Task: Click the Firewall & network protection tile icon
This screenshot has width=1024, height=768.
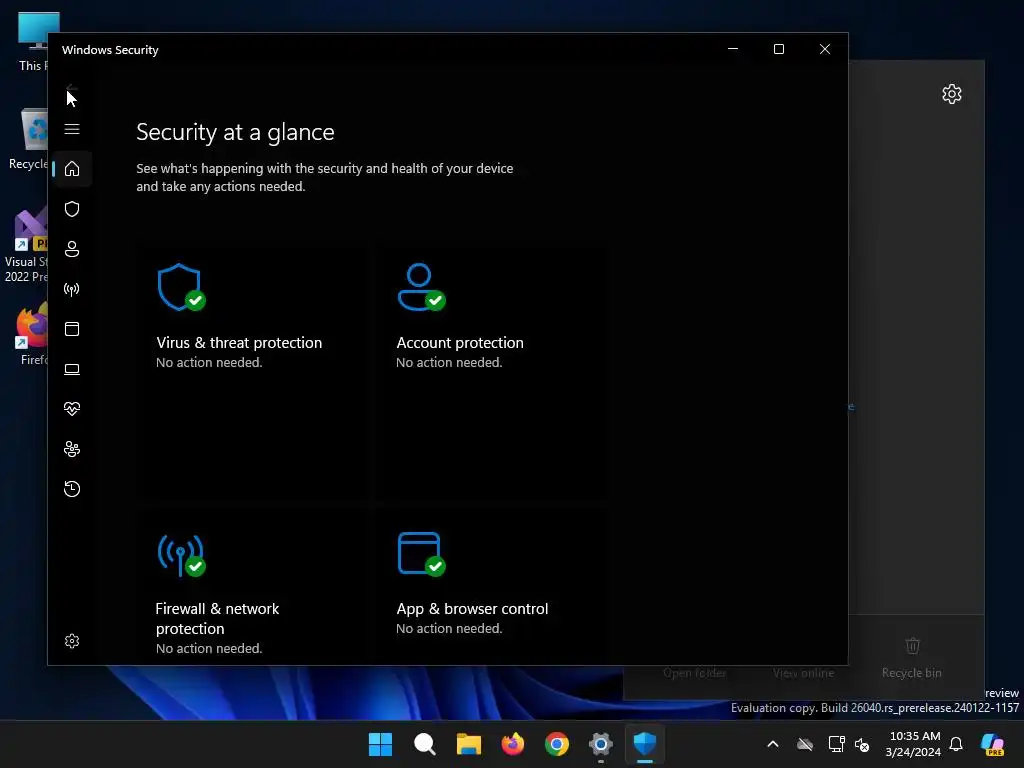Action: click(x=181, y=555)
